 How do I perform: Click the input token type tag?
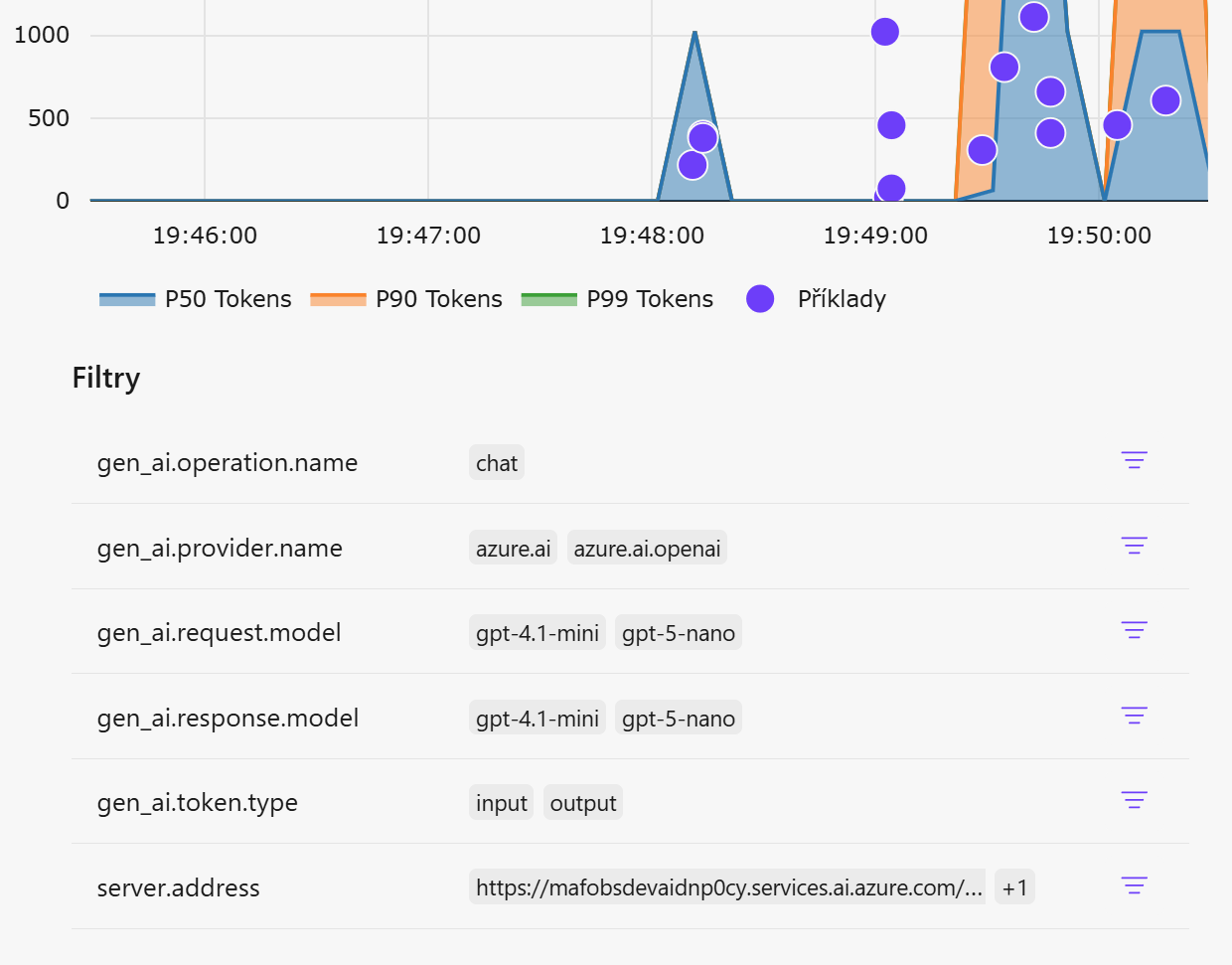coord(501,803)
